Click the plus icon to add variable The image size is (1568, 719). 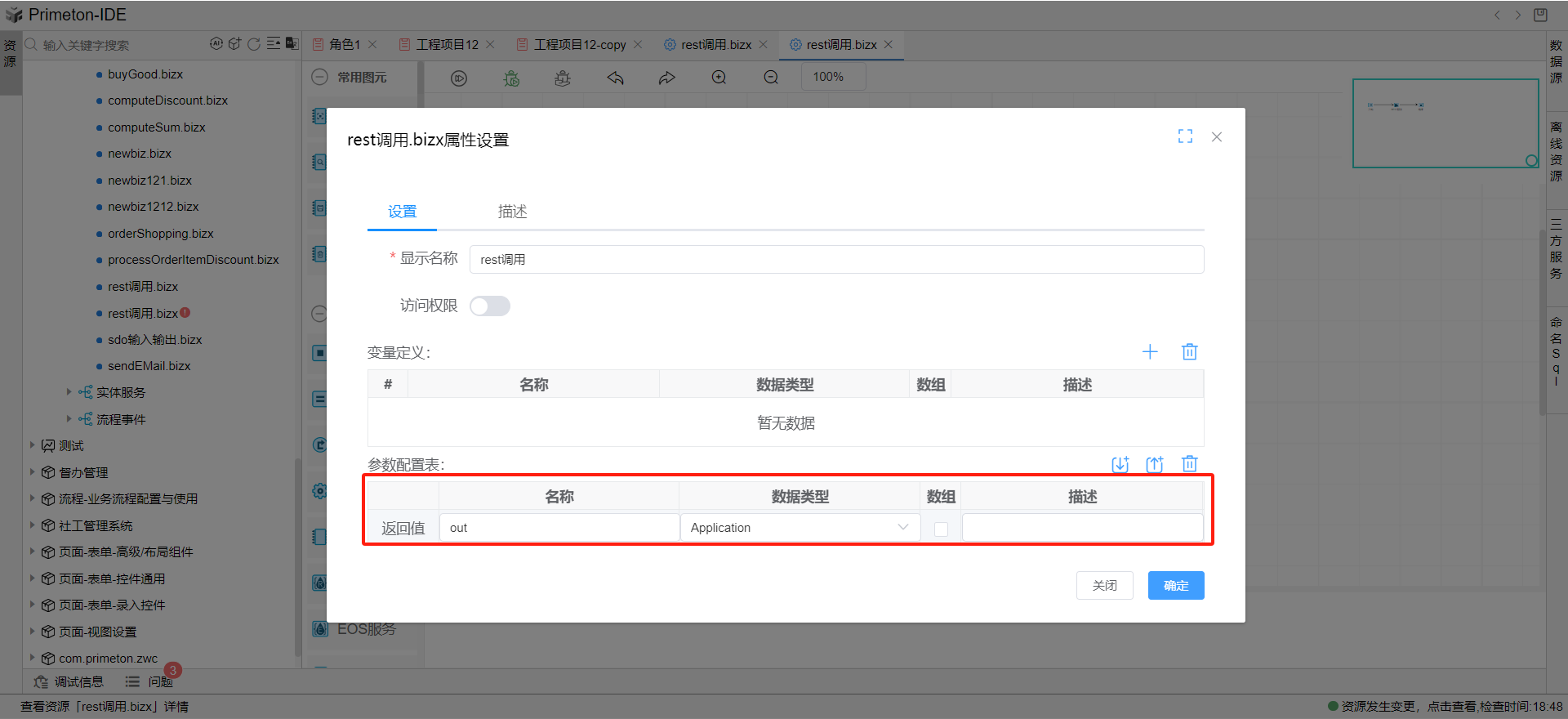click(x=1150, y=352)
